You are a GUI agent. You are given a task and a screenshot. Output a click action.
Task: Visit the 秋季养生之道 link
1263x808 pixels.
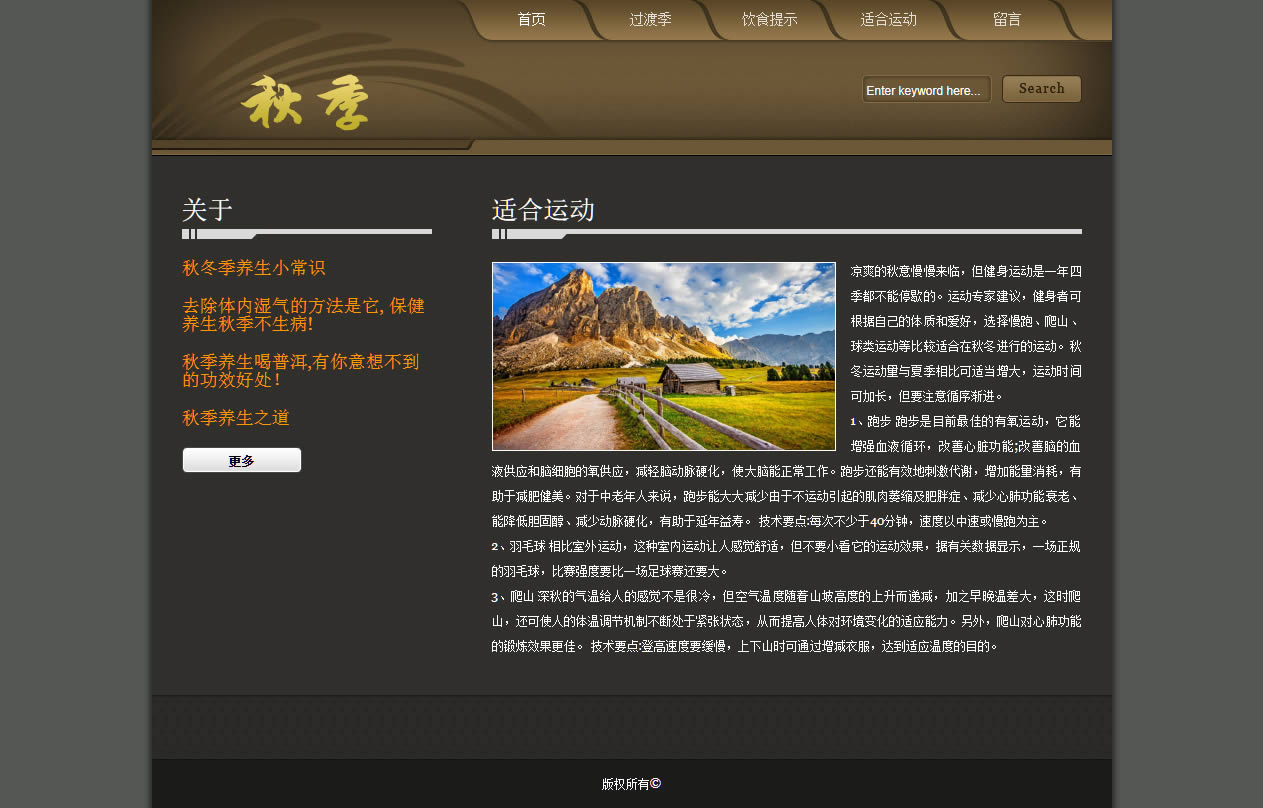click(235, 418)
